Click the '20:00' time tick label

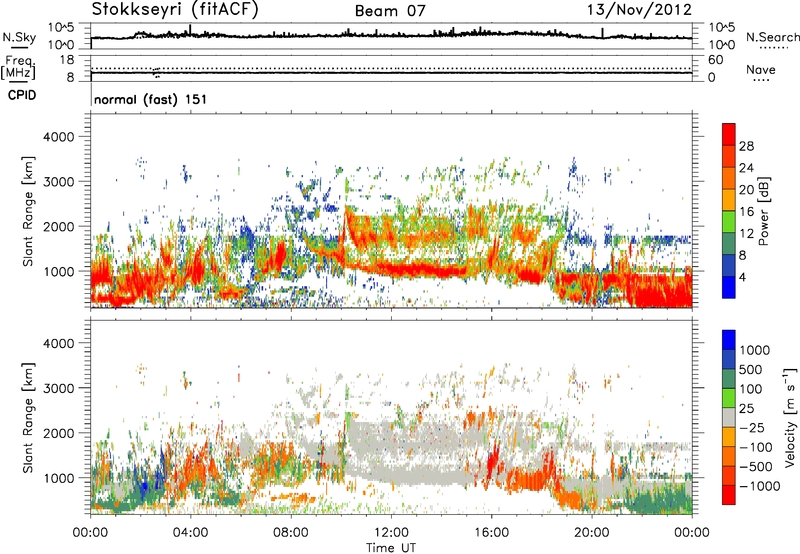click(592, 533)
